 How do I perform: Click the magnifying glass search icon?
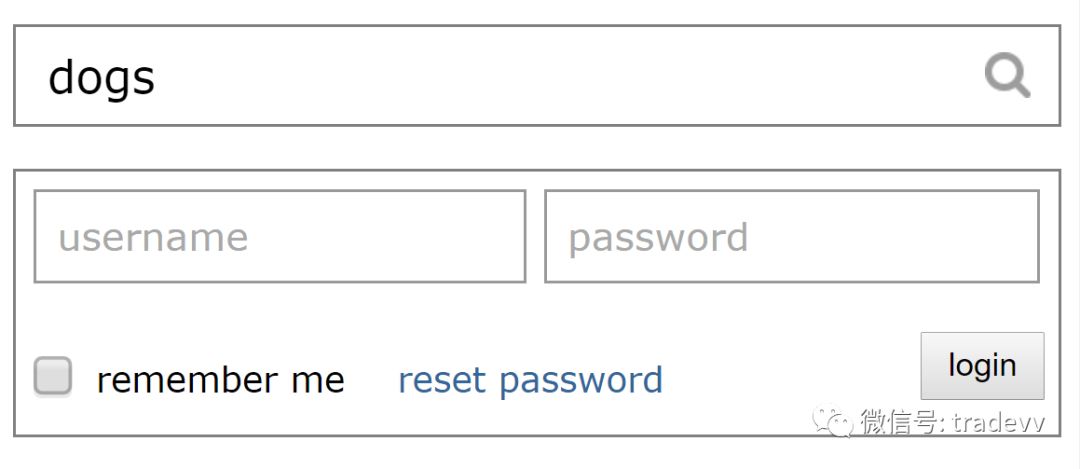(1006, 76)
